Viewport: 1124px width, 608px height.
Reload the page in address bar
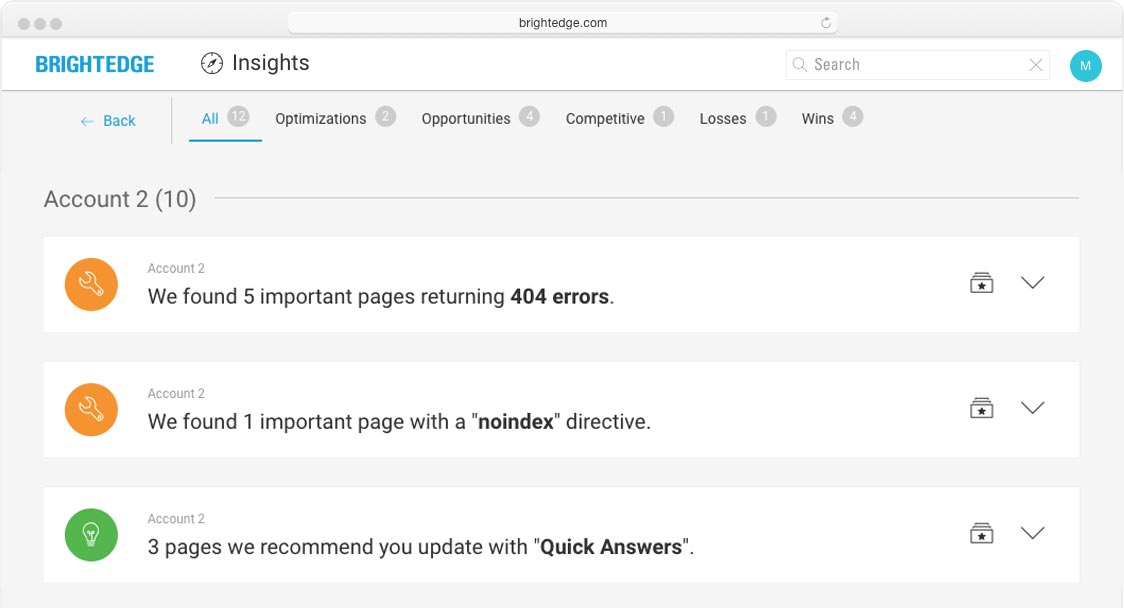(826, 23)
